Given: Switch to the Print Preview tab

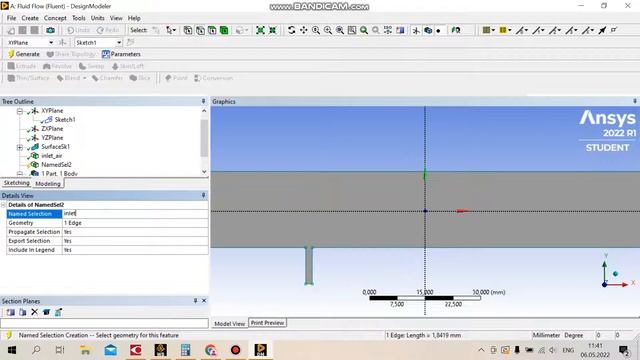Looking at the screenshot, I should (x=267, y=322).
